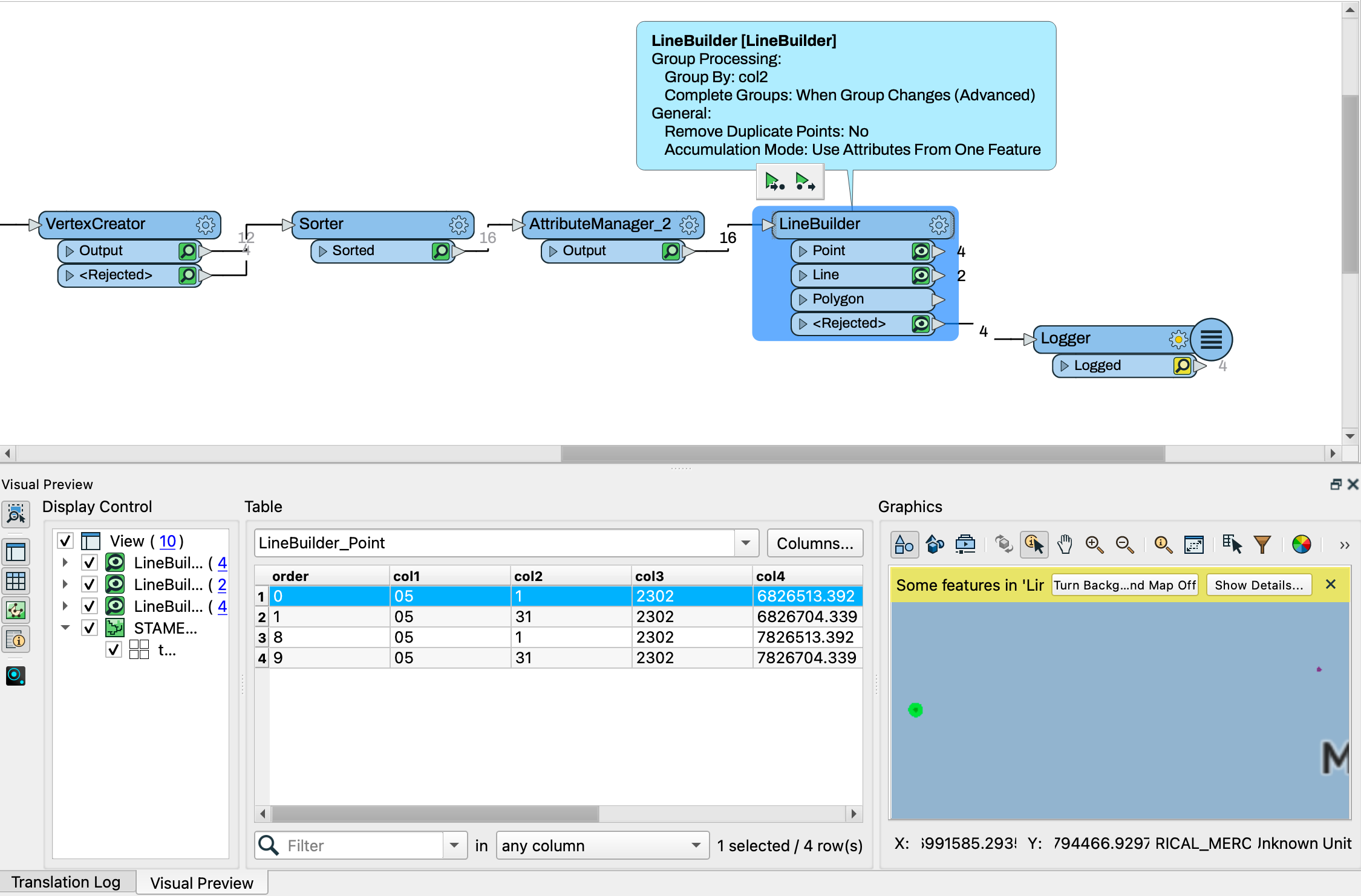
Task: Open Logger parameters gear
Action: [1178, 339]
